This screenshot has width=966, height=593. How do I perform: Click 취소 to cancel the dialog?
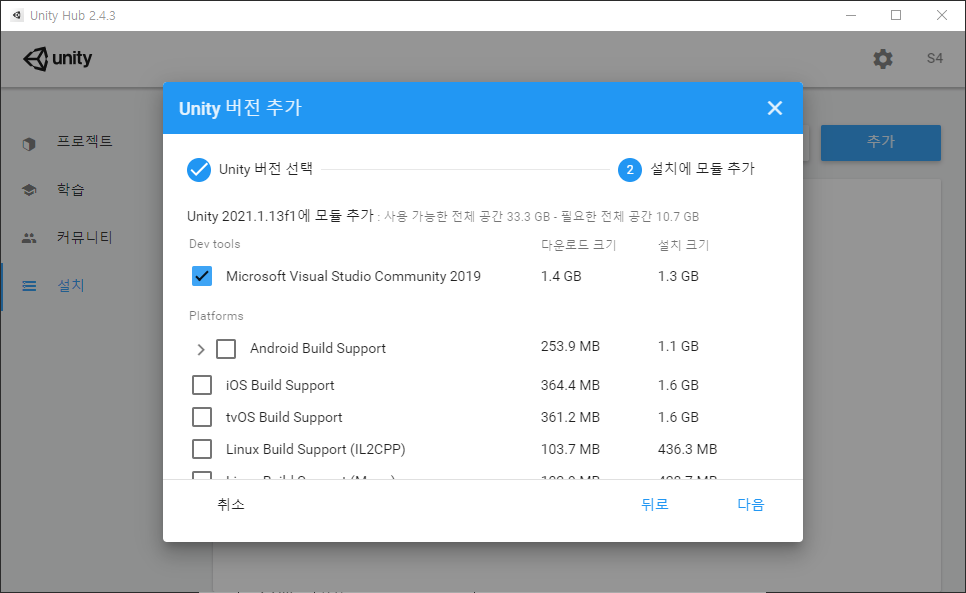(231, 504)
